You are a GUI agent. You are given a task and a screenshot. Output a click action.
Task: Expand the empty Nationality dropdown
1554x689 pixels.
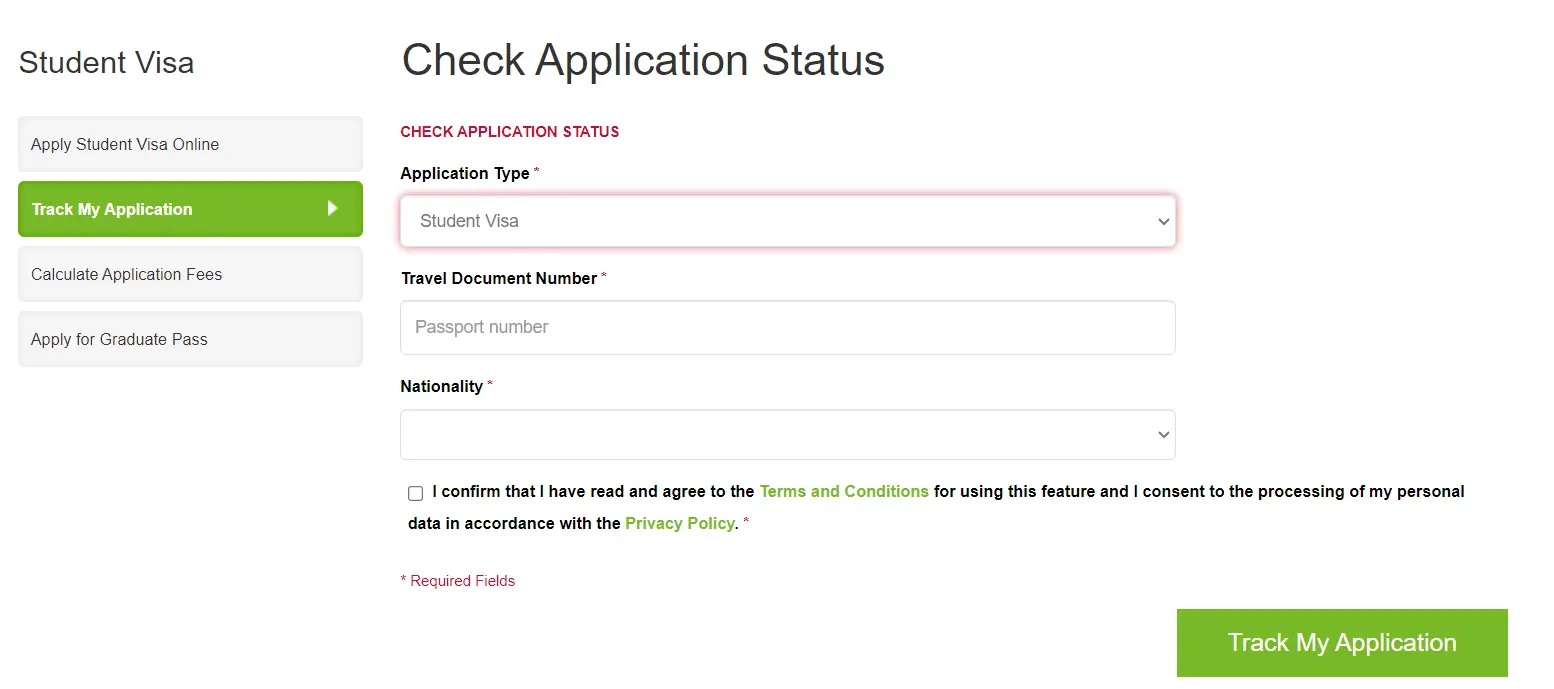[x=787, y=435]
